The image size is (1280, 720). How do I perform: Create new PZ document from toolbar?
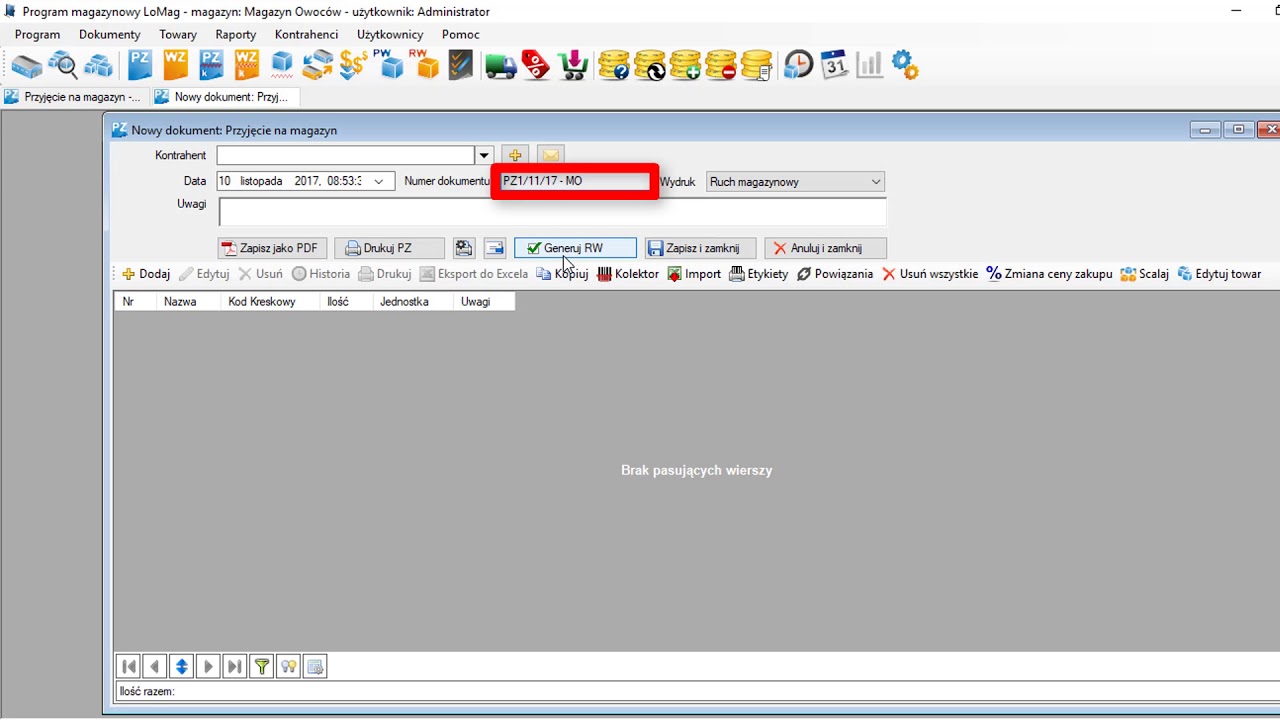pos(140,66)
